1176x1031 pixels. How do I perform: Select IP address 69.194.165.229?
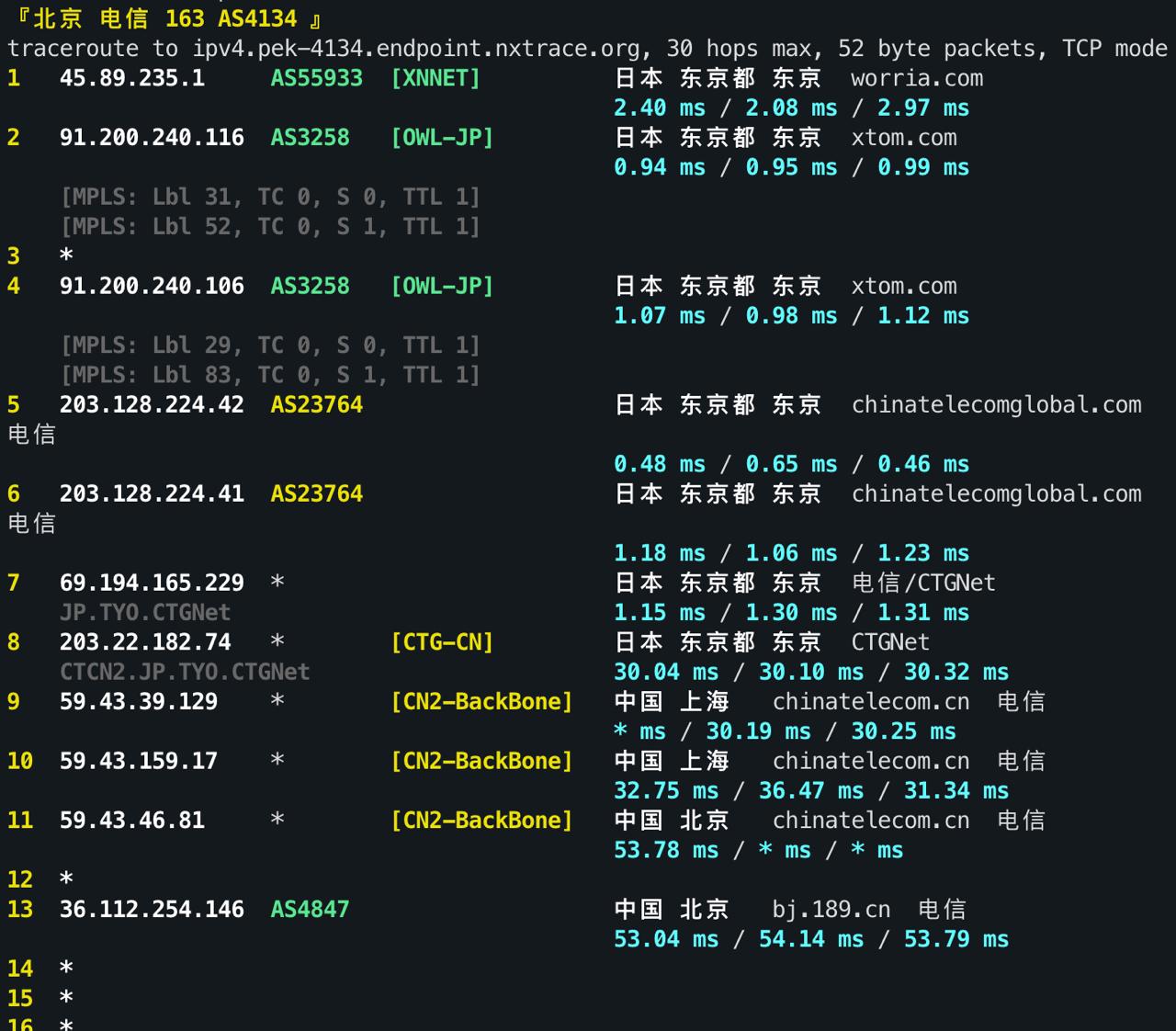152,583
